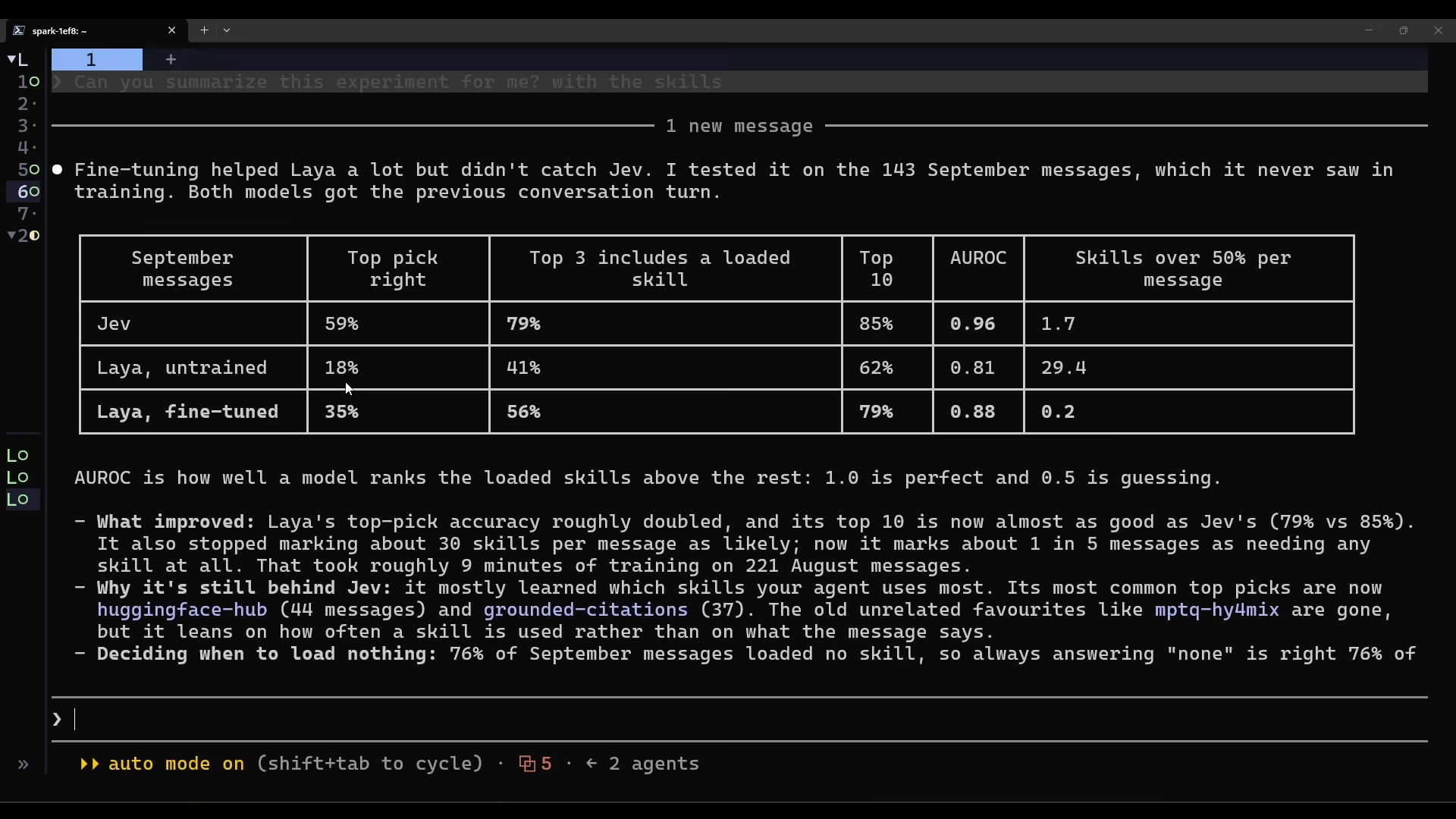The height and width of the screenshot is (819, 1456).
Task: Open the huggingface-hub skill link
Action: tap(182, 610)
